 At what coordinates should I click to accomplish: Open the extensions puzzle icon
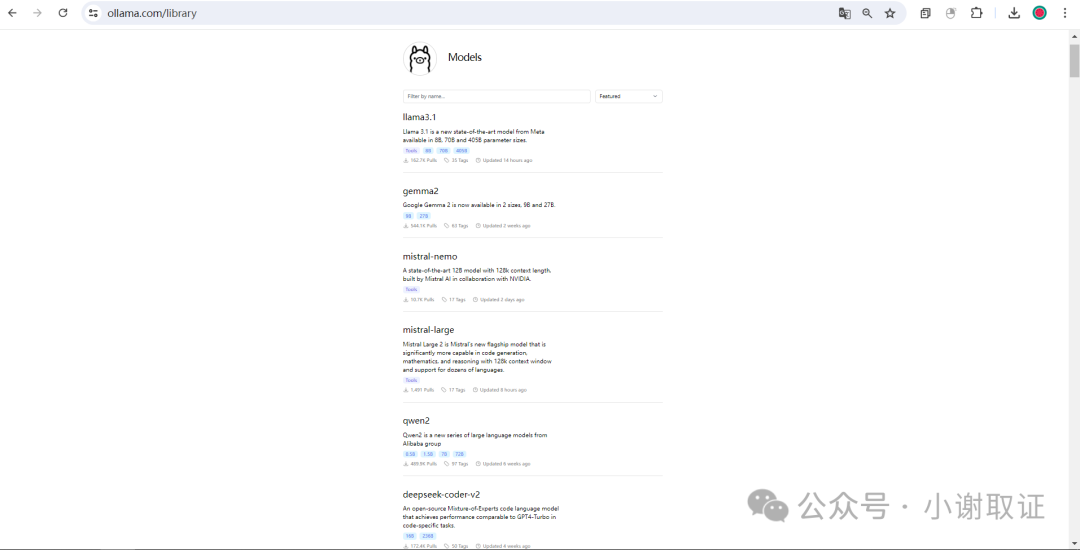click(x=976, y=13)
